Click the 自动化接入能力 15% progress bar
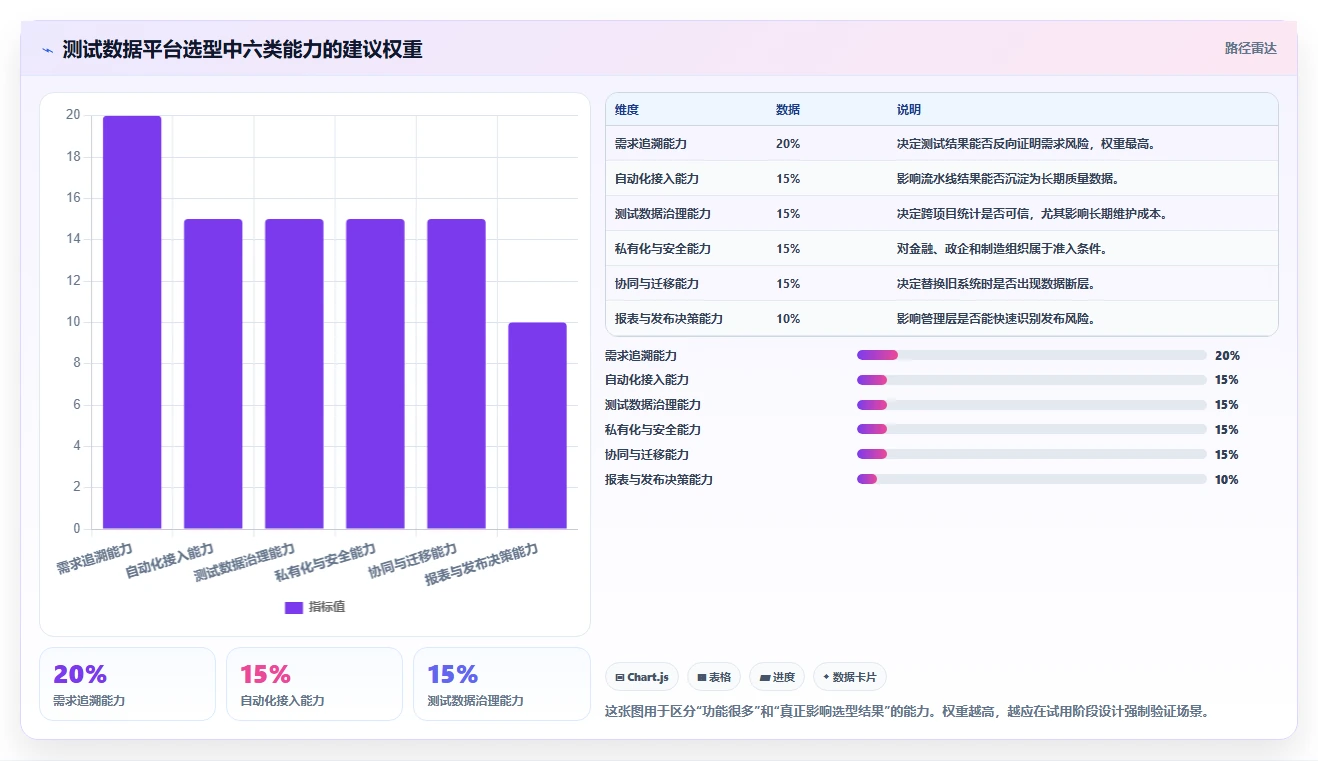This screenshot has height=761, width=1318. (1032, 380)
